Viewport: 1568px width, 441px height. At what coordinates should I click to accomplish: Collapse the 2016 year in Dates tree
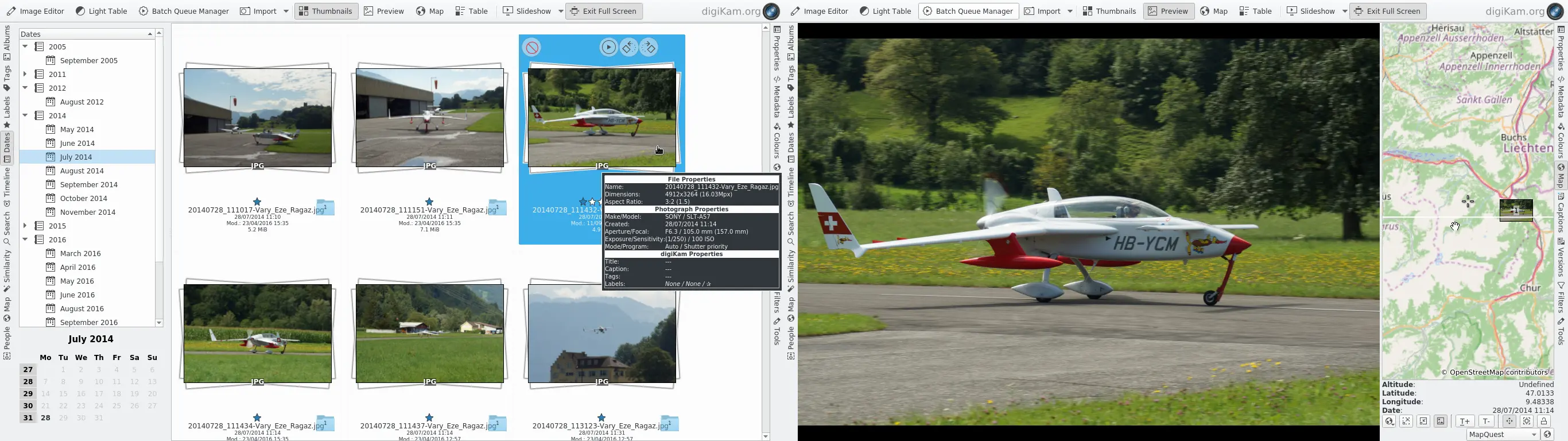click(25, 239)
